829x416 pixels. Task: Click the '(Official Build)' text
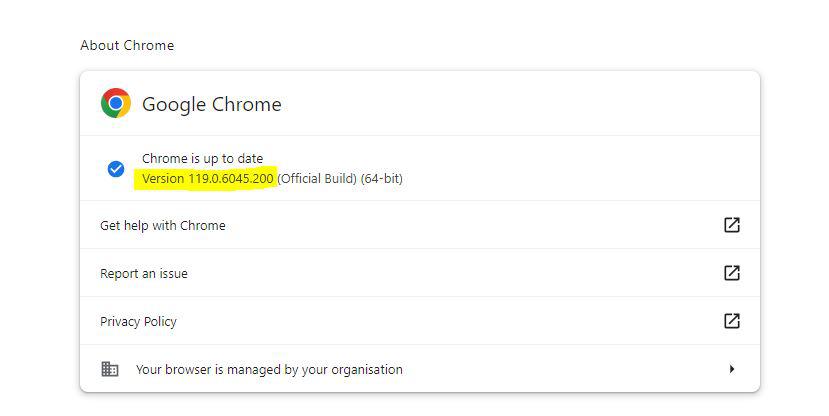(x=317, y=178)
